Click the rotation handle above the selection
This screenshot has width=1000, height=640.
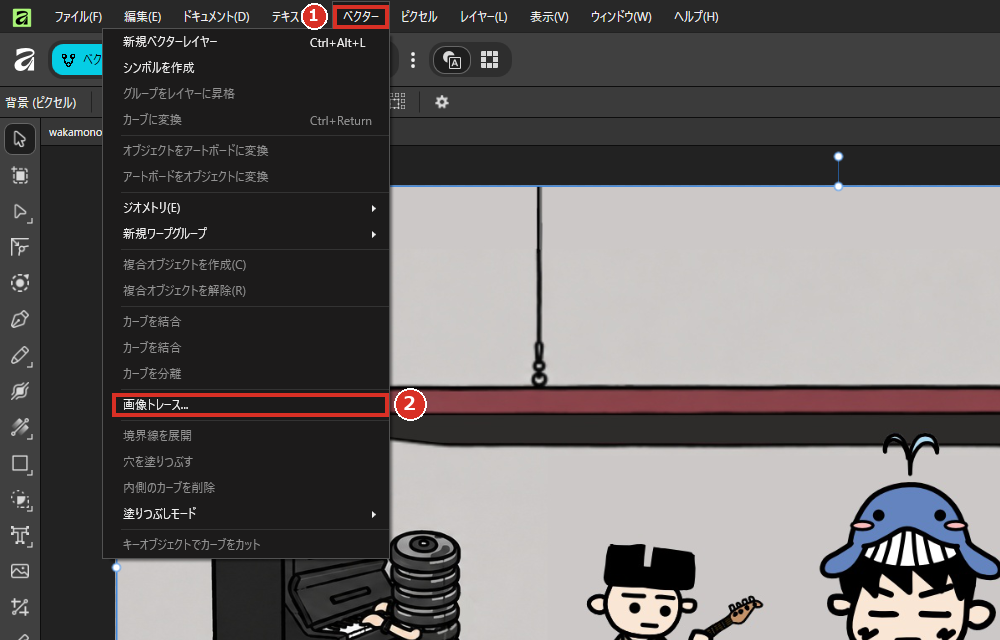coord(839,157)
